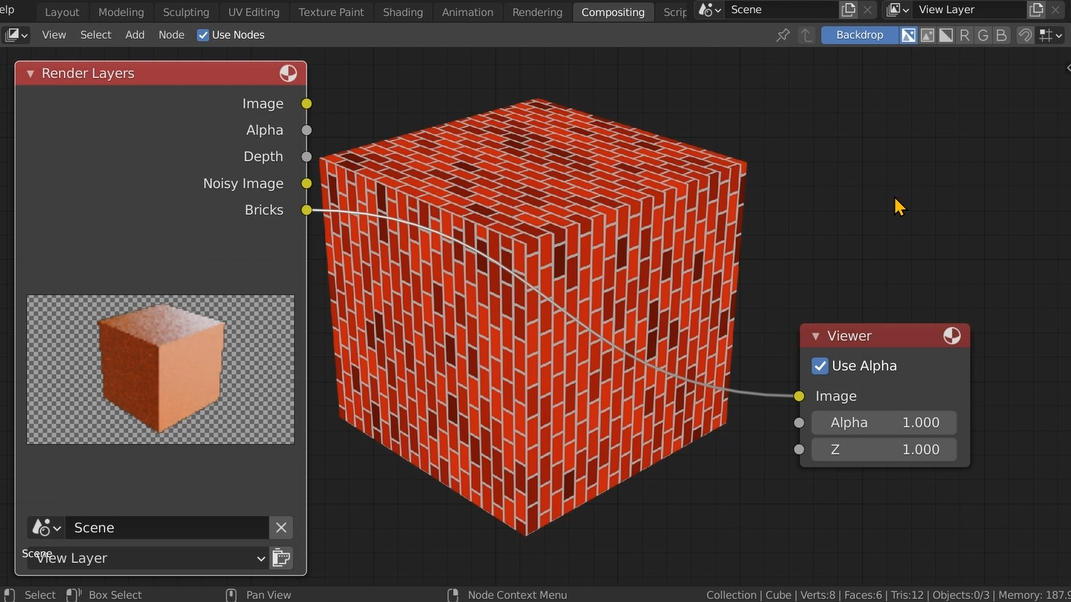The width and height of the screenshot is (1071, 602).
Task: Pin the compositor context with the pin icon
Action: click(783, 35)
